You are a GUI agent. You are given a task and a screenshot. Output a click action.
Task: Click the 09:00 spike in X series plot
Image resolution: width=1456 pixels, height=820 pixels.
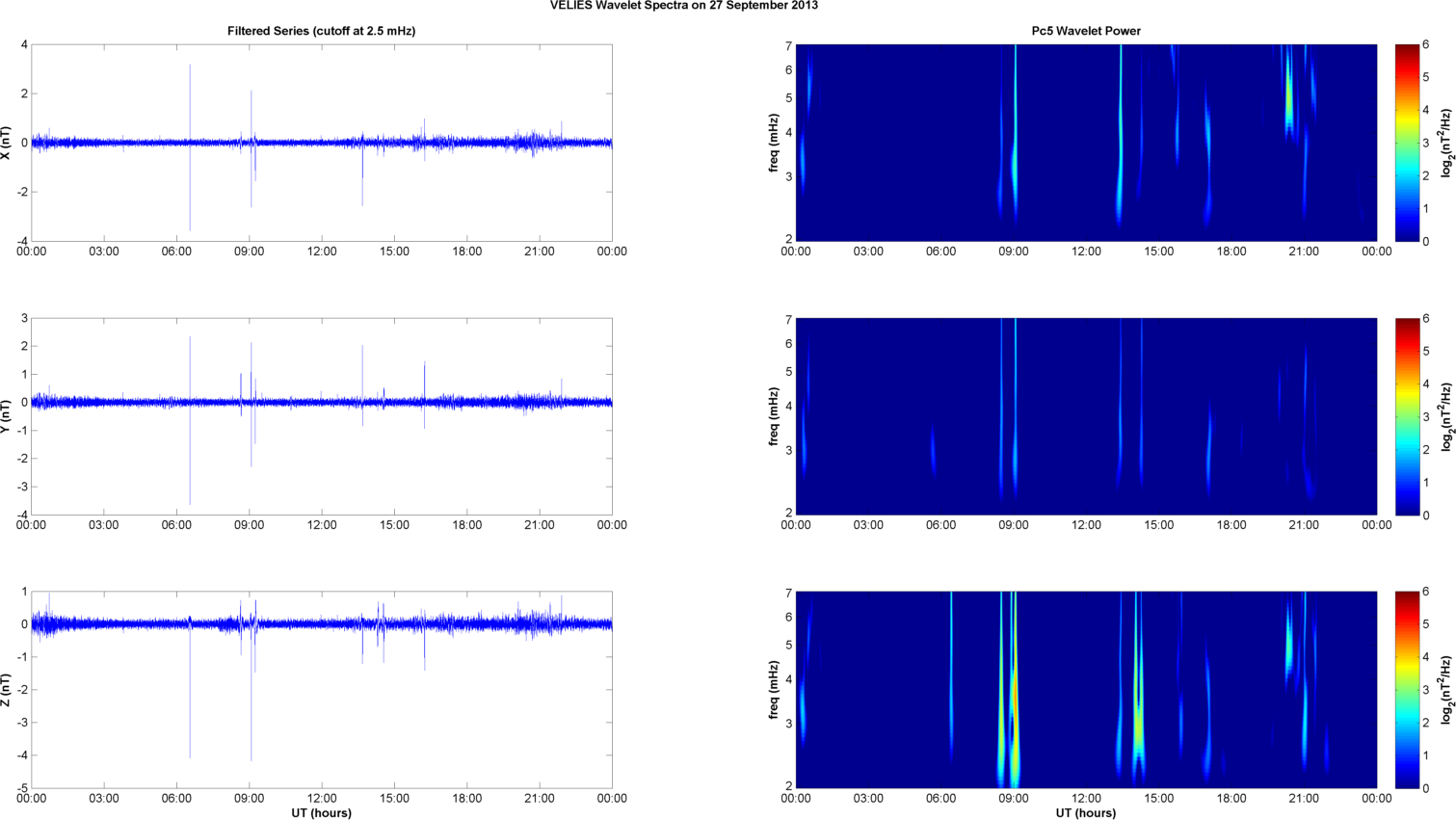pos(251,147)
